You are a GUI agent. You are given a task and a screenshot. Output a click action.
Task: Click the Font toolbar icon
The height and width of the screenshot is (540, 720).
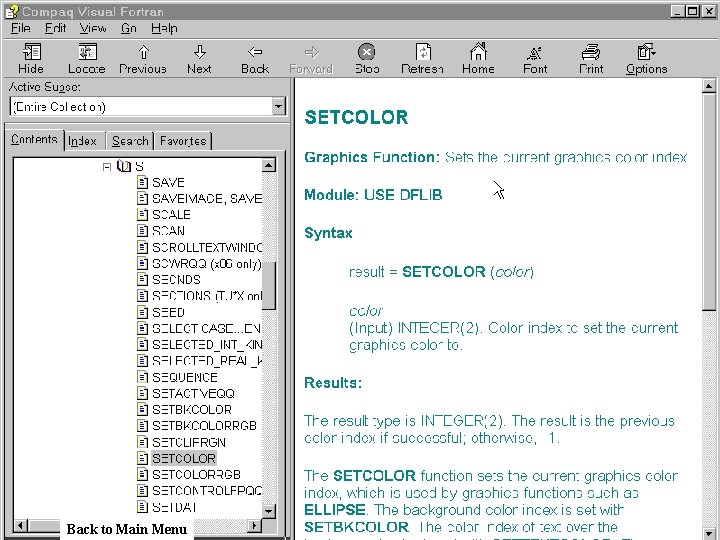click(534, 53)
